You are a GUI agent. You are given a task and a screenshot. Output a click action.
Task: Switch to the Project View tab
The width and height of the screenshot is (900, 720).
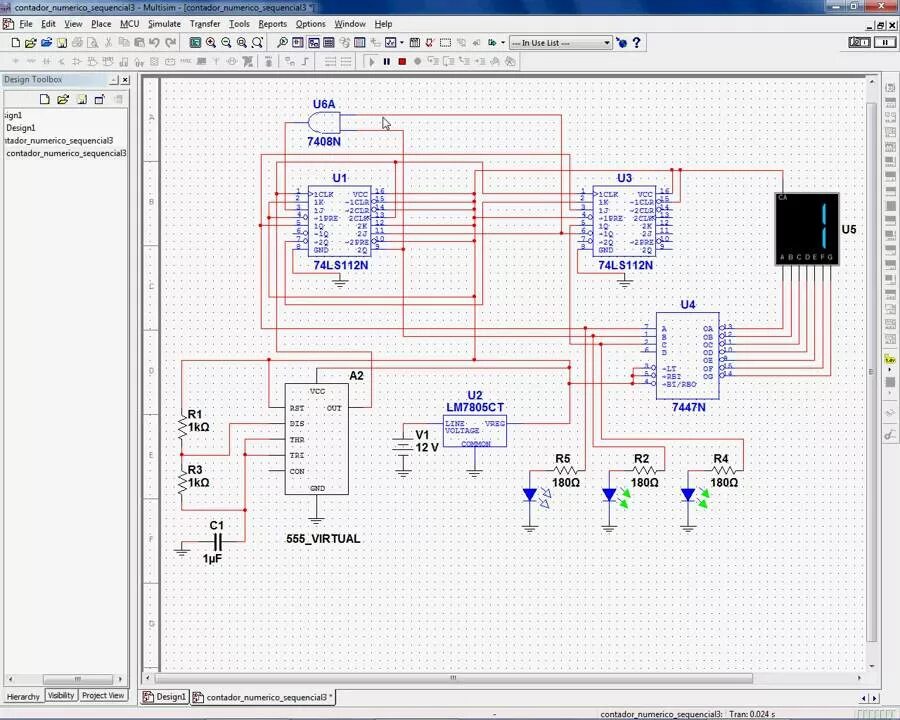tap(103, 695)
